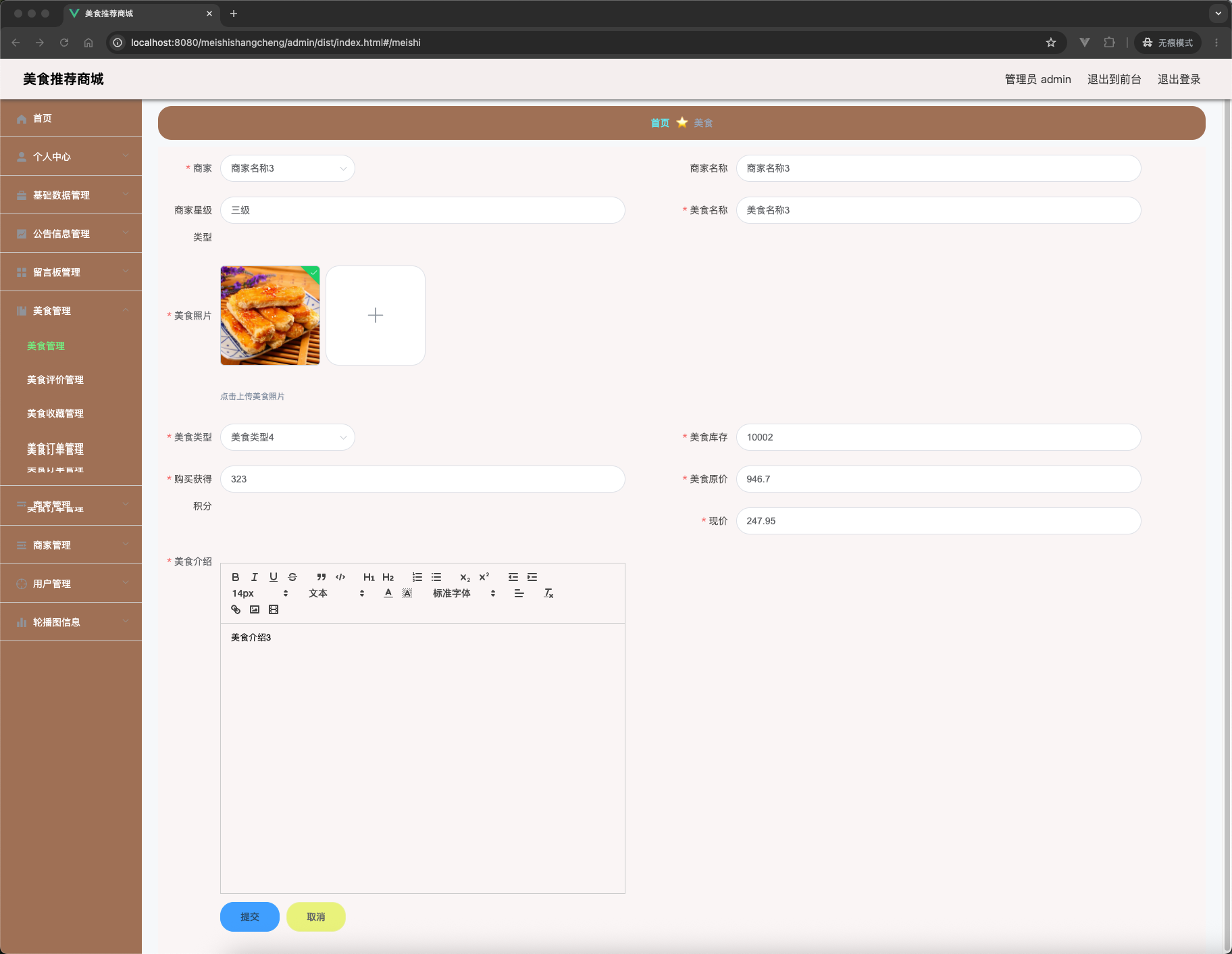Select 美食管理 submenu item
This screenshot has height=954, width=1232.
[x=71, y=346]
